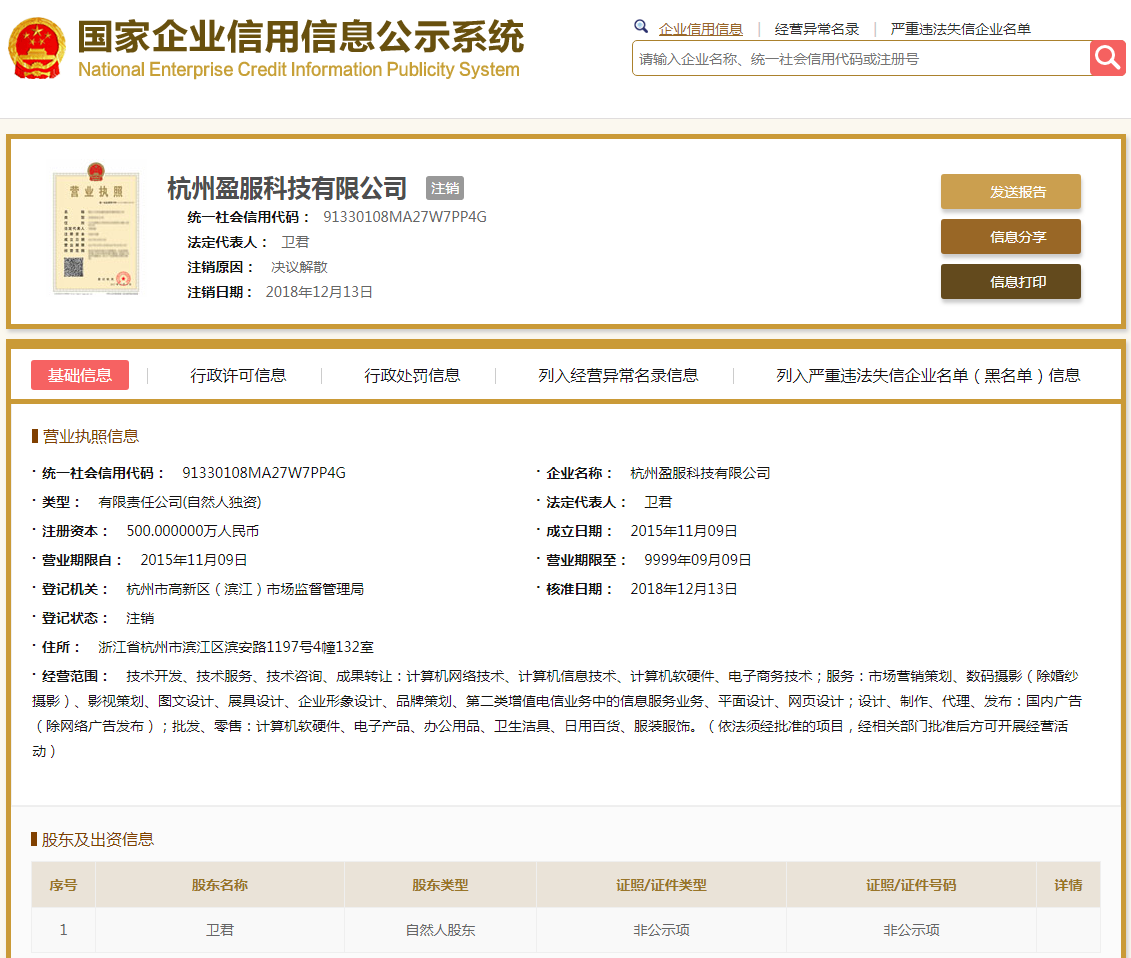Viewport: 1131px width, 958px height.
Task: Click the national emblem logo
Action: [37, 47]
